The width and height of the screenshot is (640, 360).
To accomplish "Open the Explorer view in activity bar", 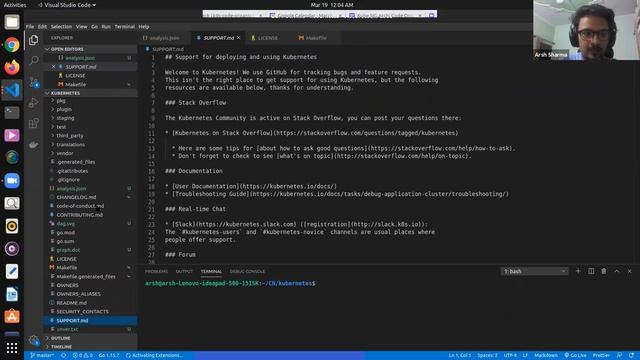I will click(33, 40).
